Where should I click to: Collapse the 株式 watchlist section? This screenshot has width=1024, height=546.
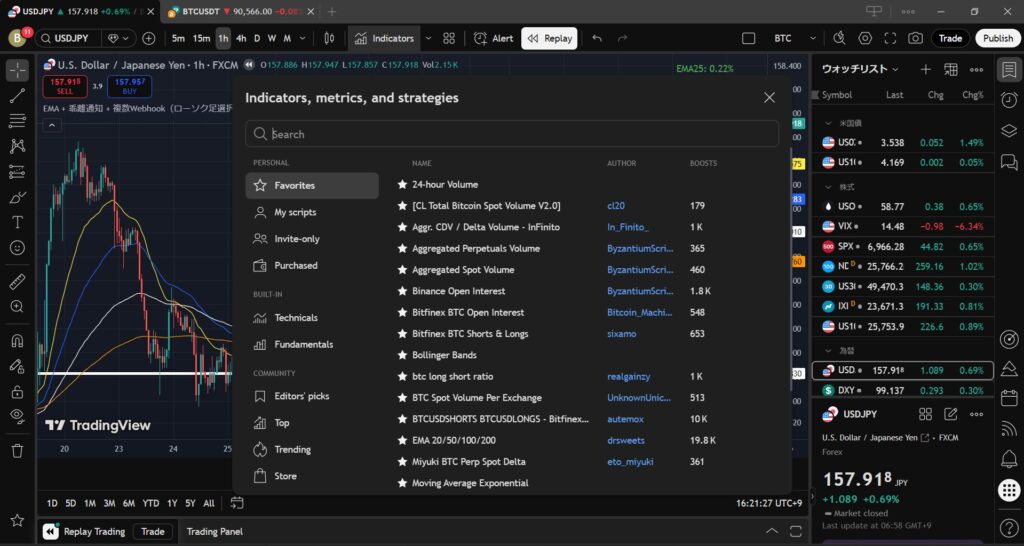[x=828, y=187]
